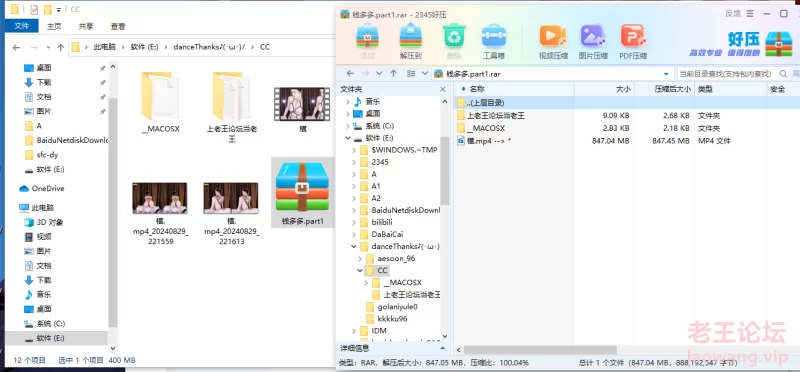
Task: Close the 文件夹 folder tree panel
Action: [442, 89]
